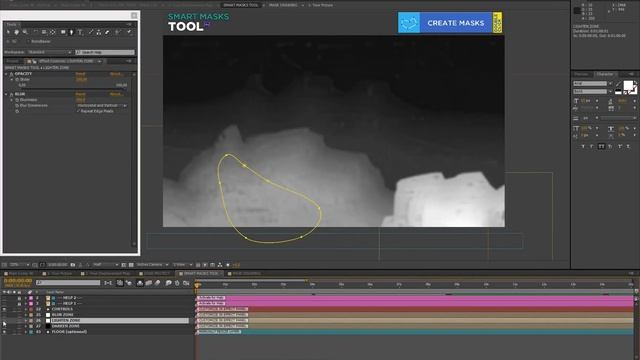Click the auto-keyframe stopwatch icon
The height and width of the screenshot is (360, 640).
(177, 283)
